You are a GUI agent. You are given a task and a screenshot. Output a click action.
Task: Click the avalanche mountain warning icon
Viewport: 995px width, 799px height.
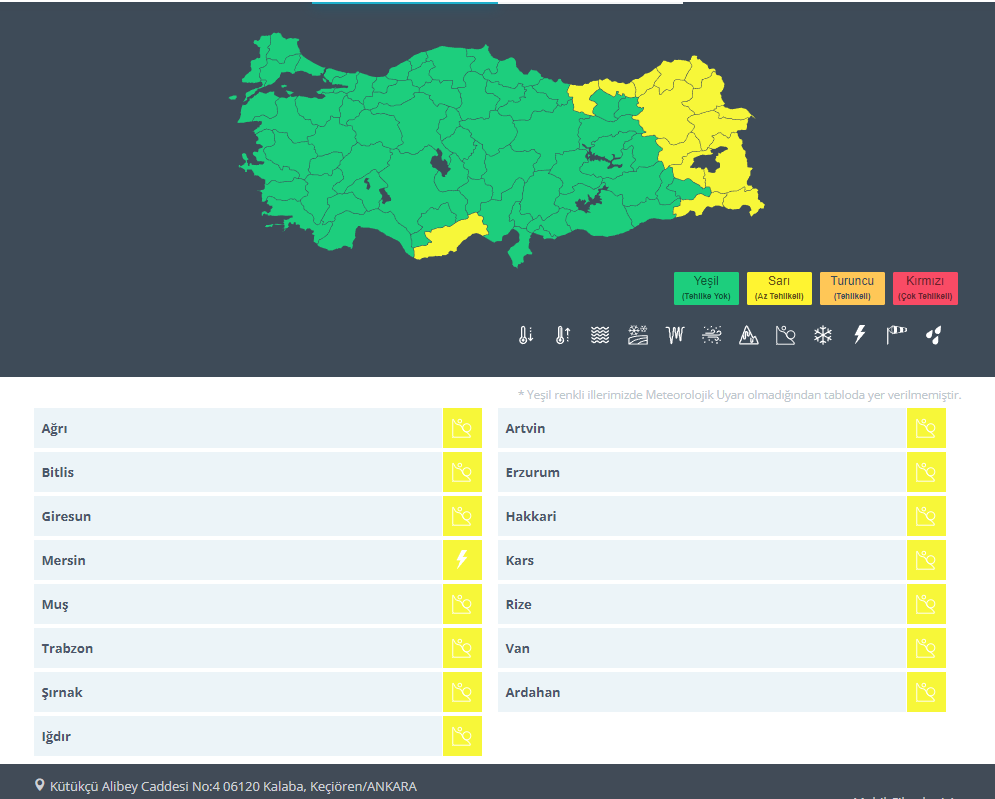coord(748,335)
